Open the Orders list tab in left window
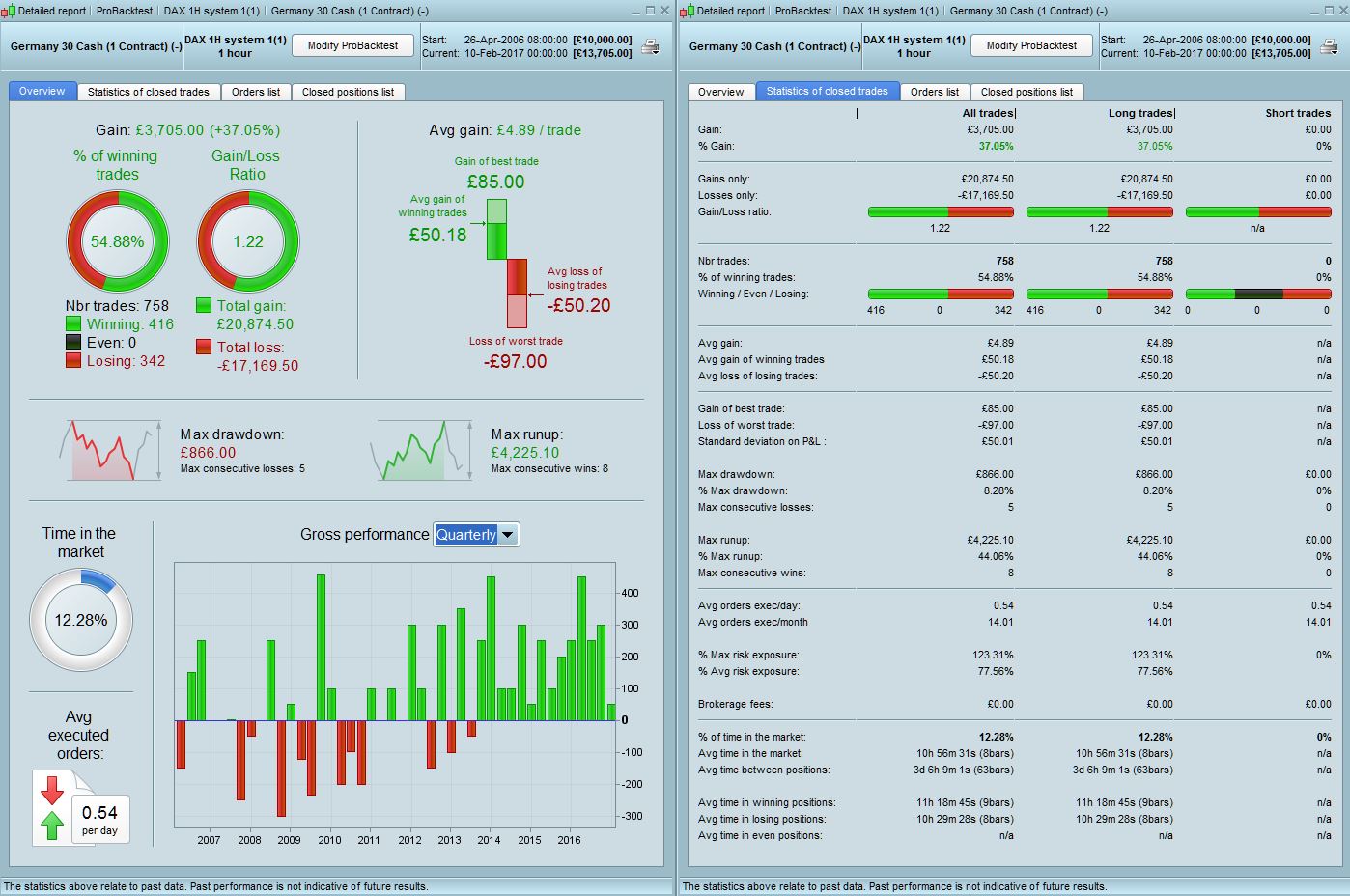This screenshot has height=896, width=1350. point(256,92)
